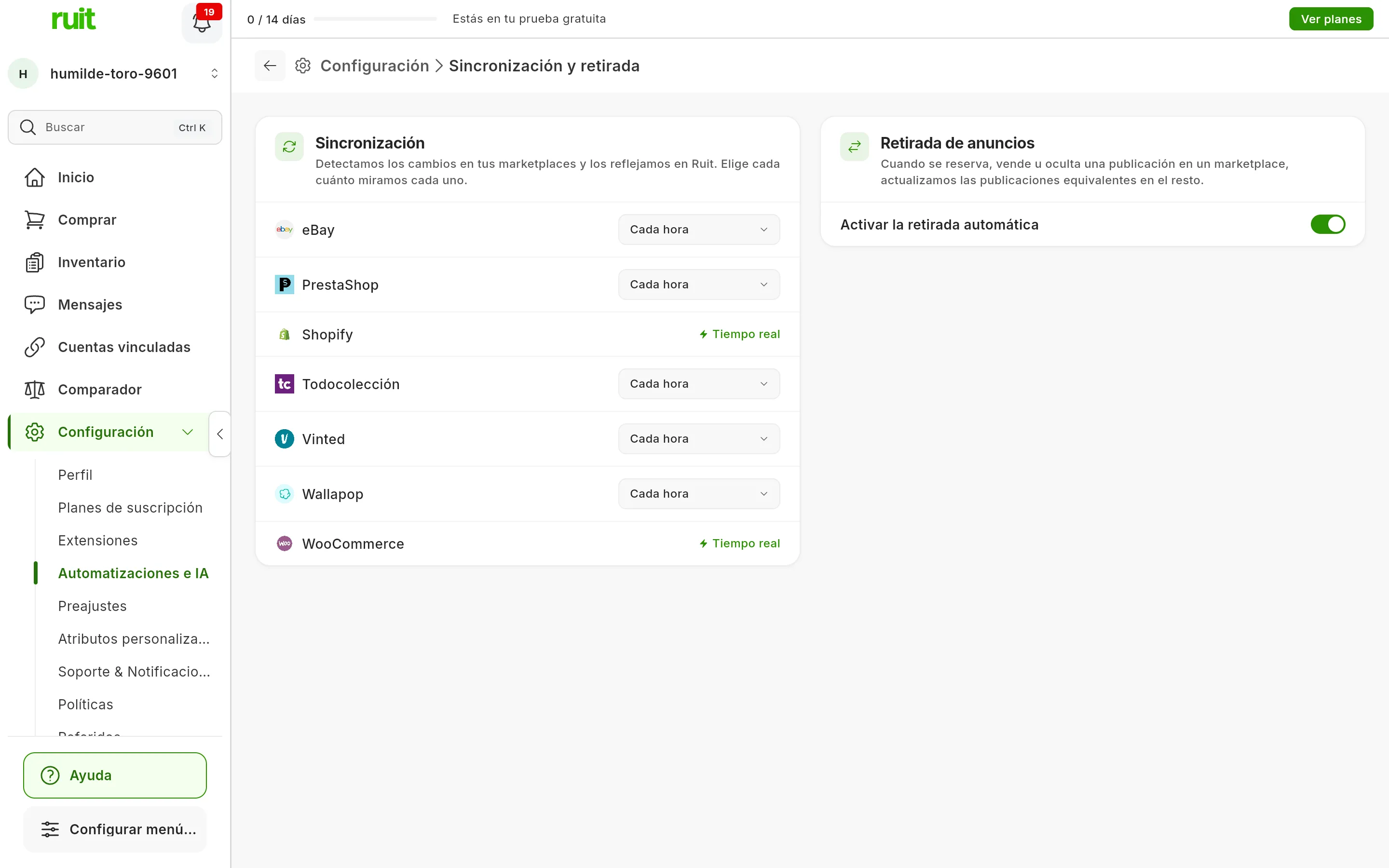Open Vinted sync frequency dropdown

click(x=699, y=439)
